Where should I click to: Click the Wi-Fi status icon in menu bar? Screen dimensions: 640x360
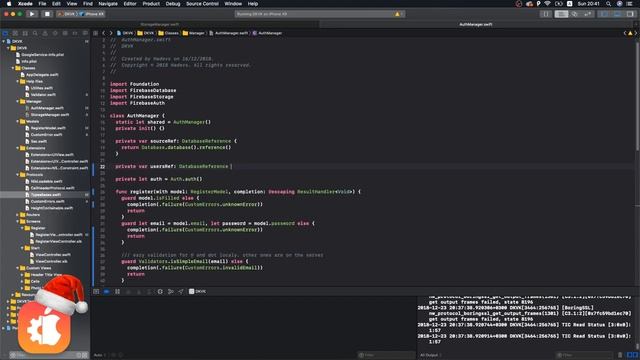tap(548, 4)
